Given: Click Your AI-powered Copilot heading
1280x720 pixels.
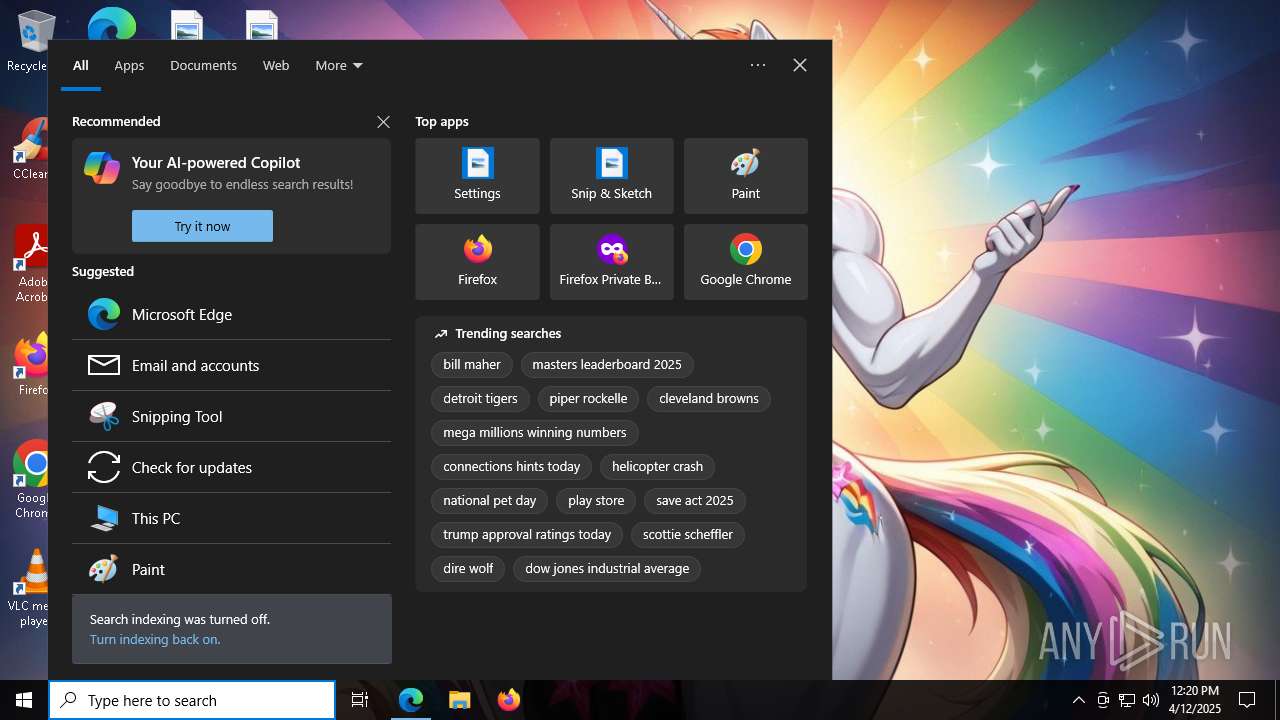Looking at the screenshot, I should [216, 162].
